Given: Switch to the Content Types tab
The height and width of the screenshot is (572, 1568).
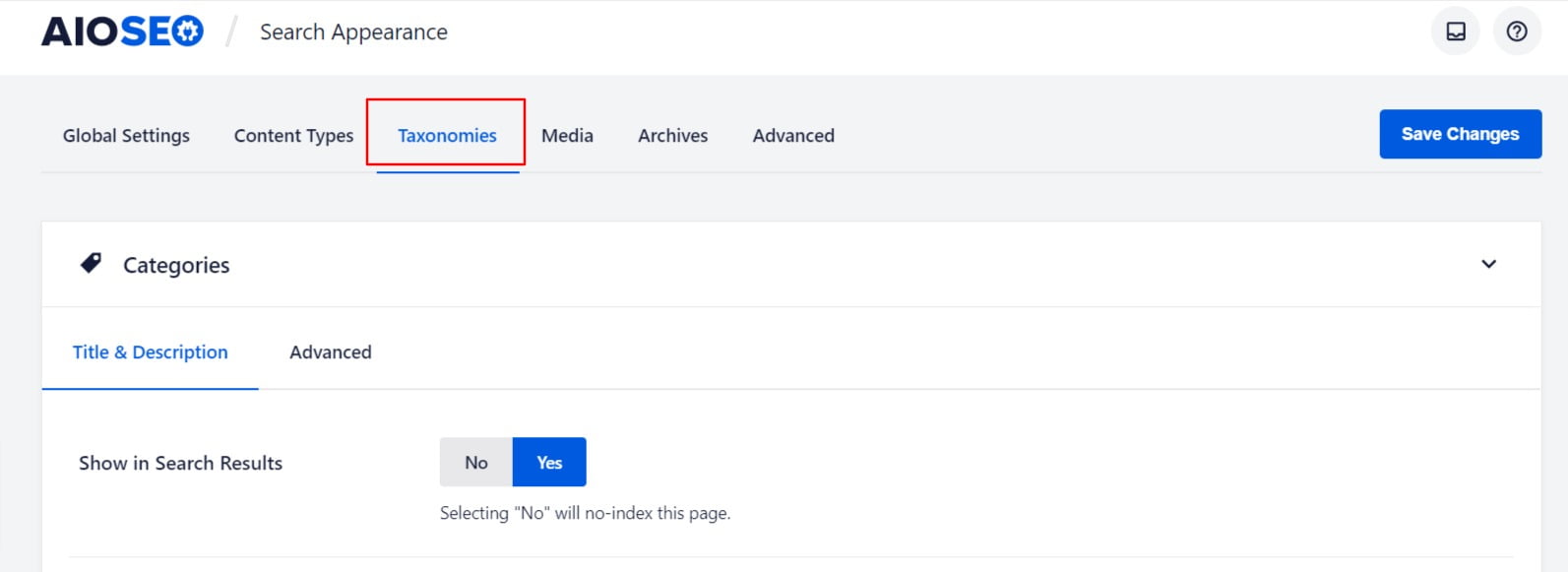Looking at the screenshot, I should (293, 136).
